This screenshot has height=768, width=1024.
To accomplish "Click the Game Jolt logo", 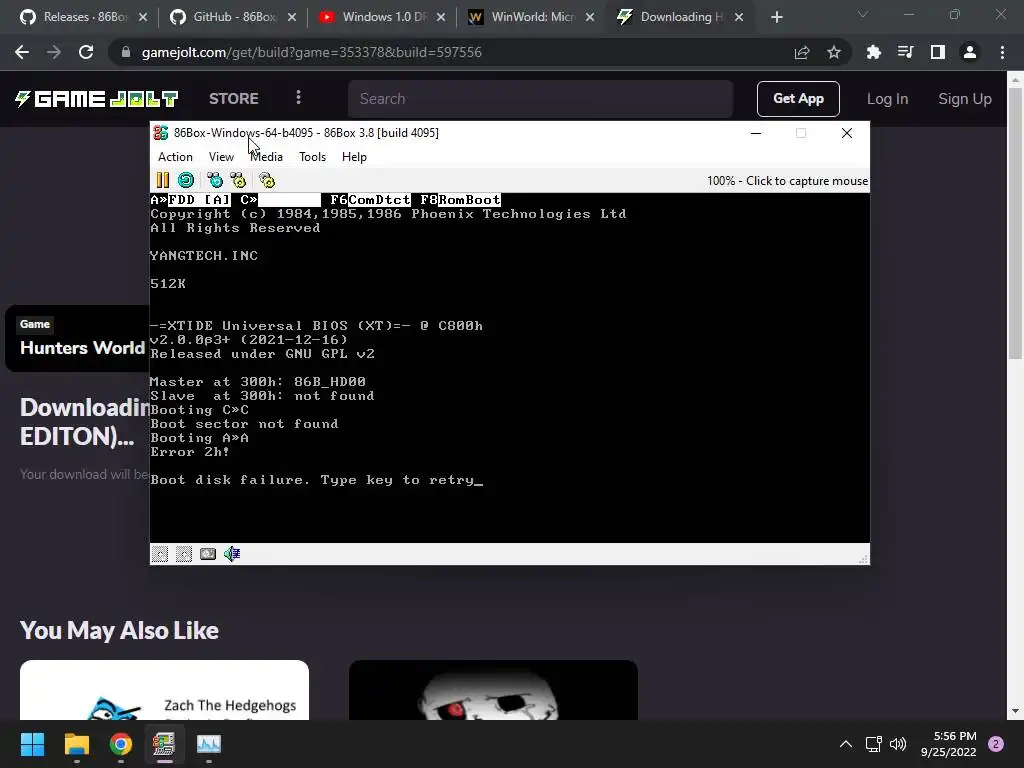I will click(x=97, y=99).
